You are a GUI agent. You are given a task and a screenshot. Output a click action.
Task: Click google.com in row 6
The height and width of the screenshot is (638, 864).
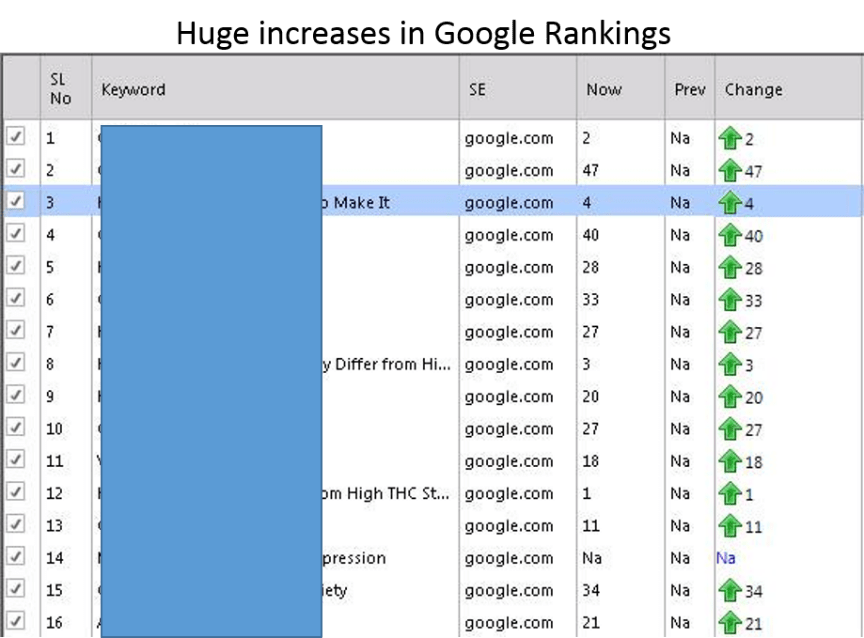pos(509,300)
